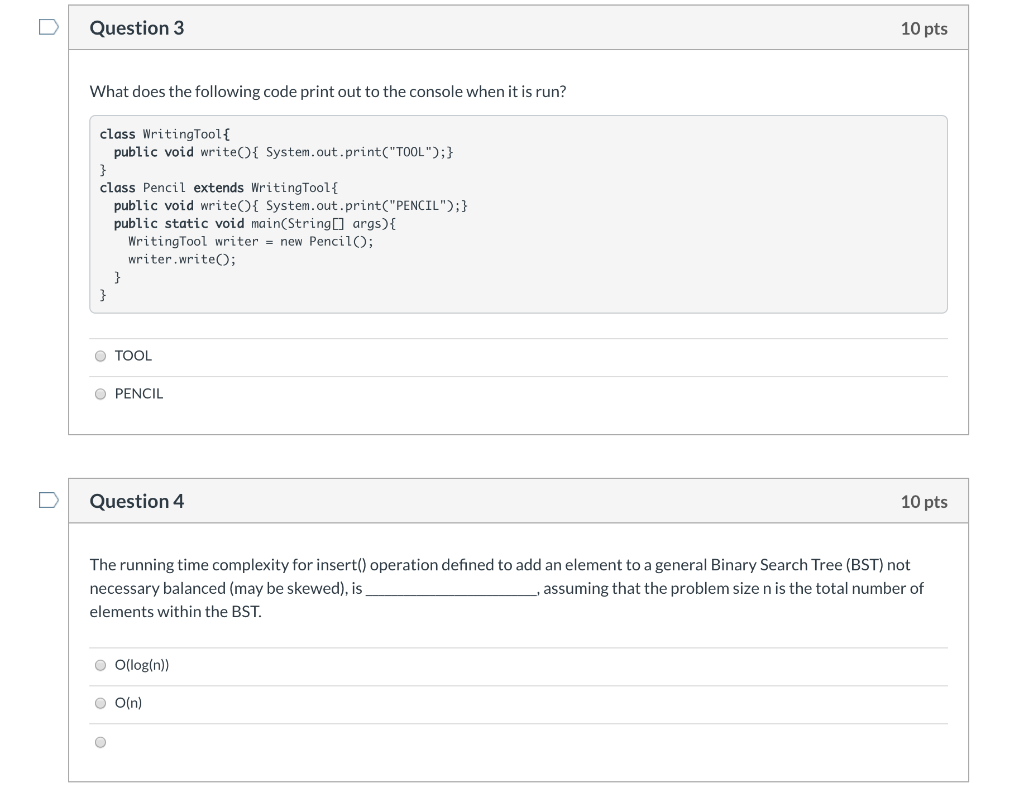Viewport: 1024px width, 788px height.
Task: Pick the O(log(n)) radio button
Action: pos(100,665)
